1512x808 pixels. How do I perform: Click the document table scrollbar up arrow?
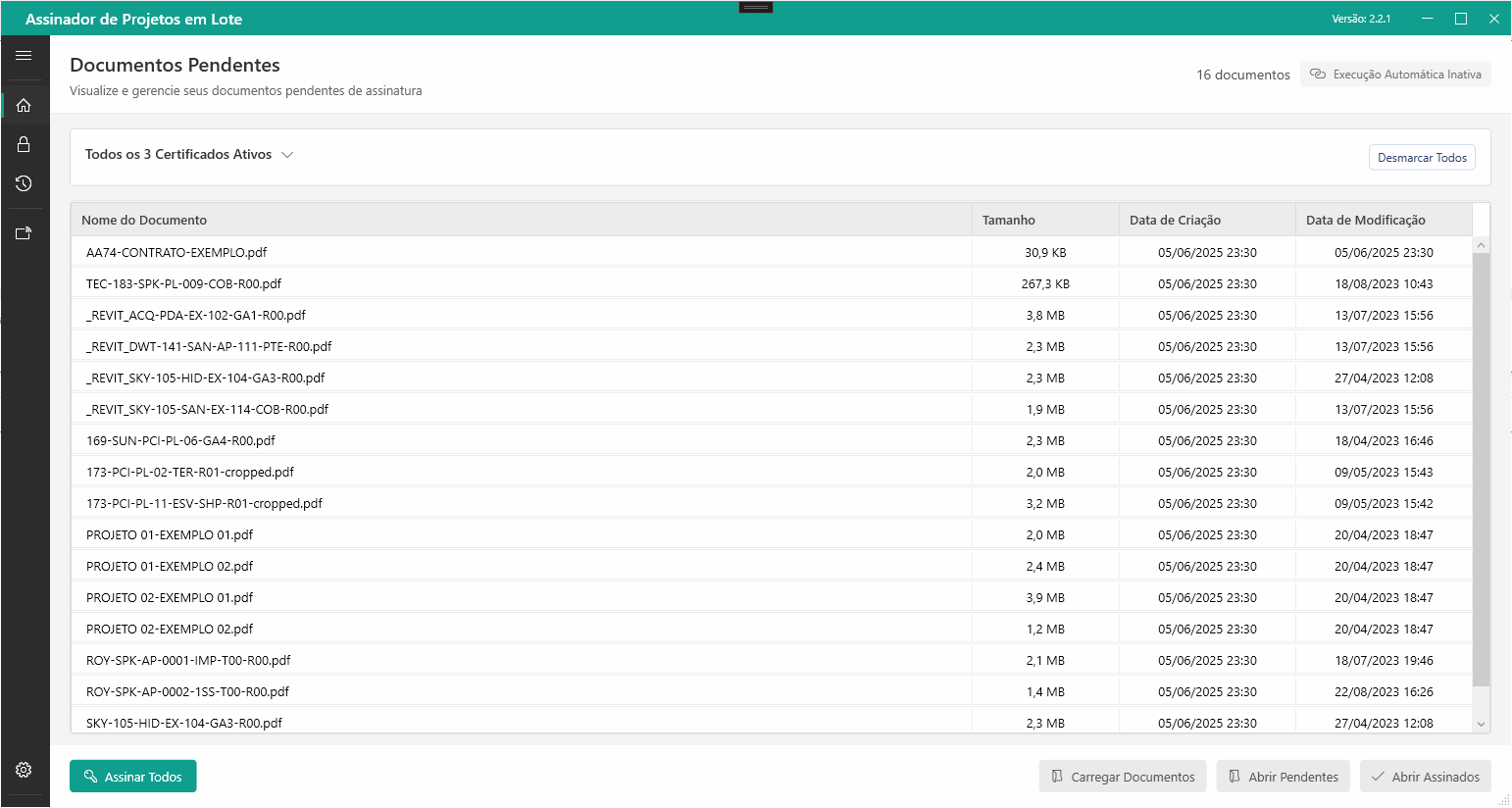[x=1481, y=243]
